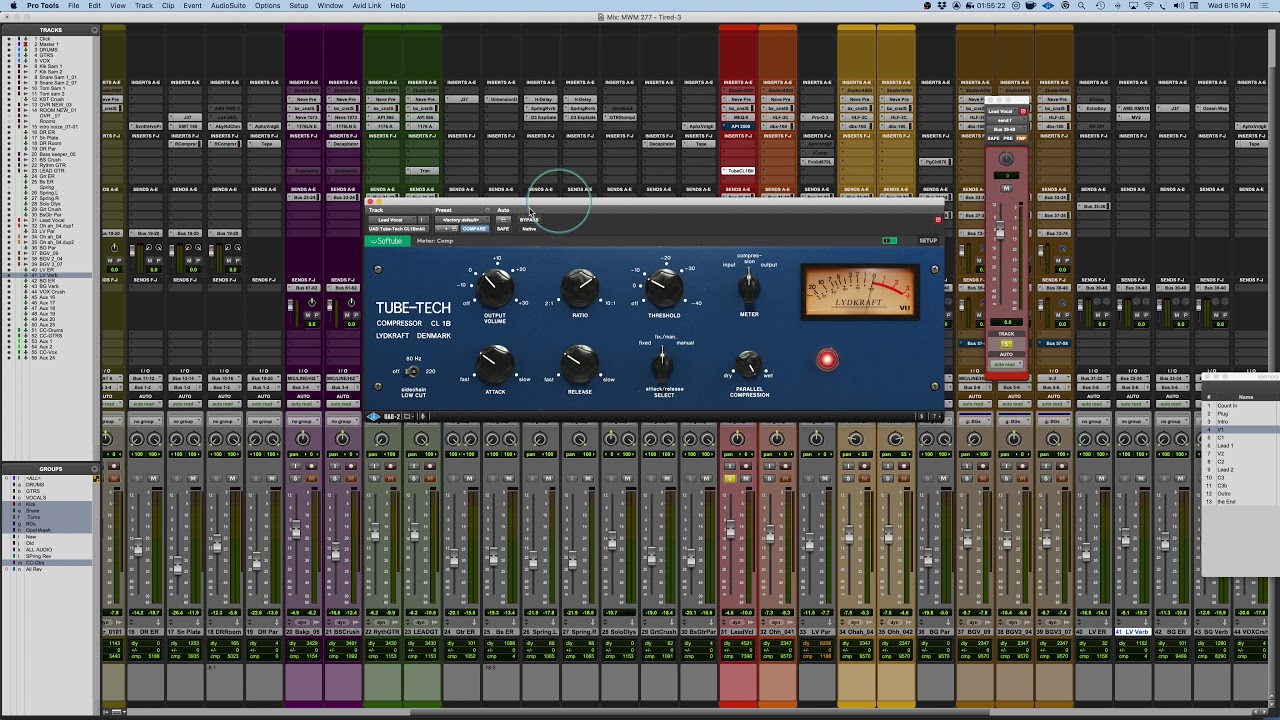Click the SAFE button in send window
The width and height of the screenshot is (1280, 720).
tap(994, 138)
